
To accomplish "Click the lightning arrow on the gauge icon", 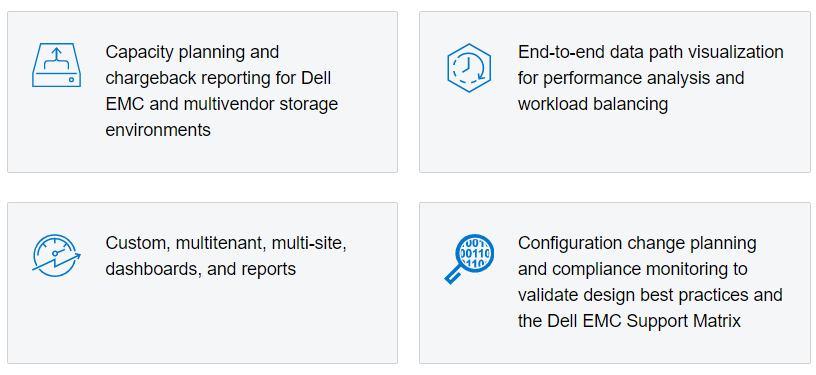I will click(x=57, y=260).
